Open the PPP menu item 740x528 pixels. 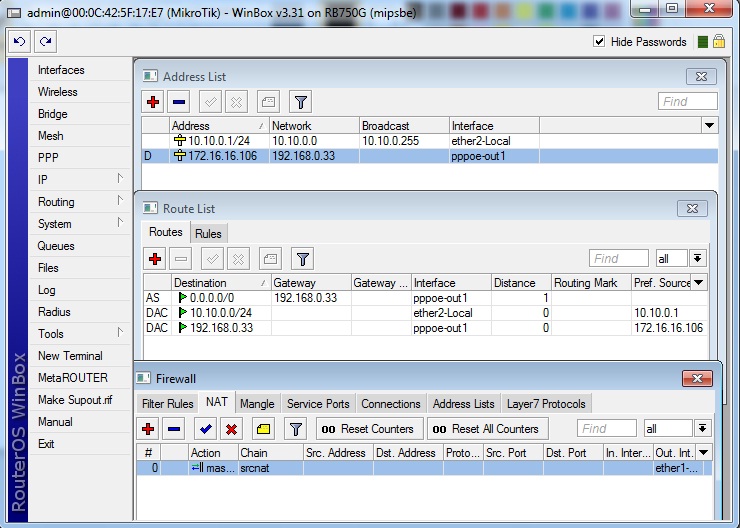point(79,158)
